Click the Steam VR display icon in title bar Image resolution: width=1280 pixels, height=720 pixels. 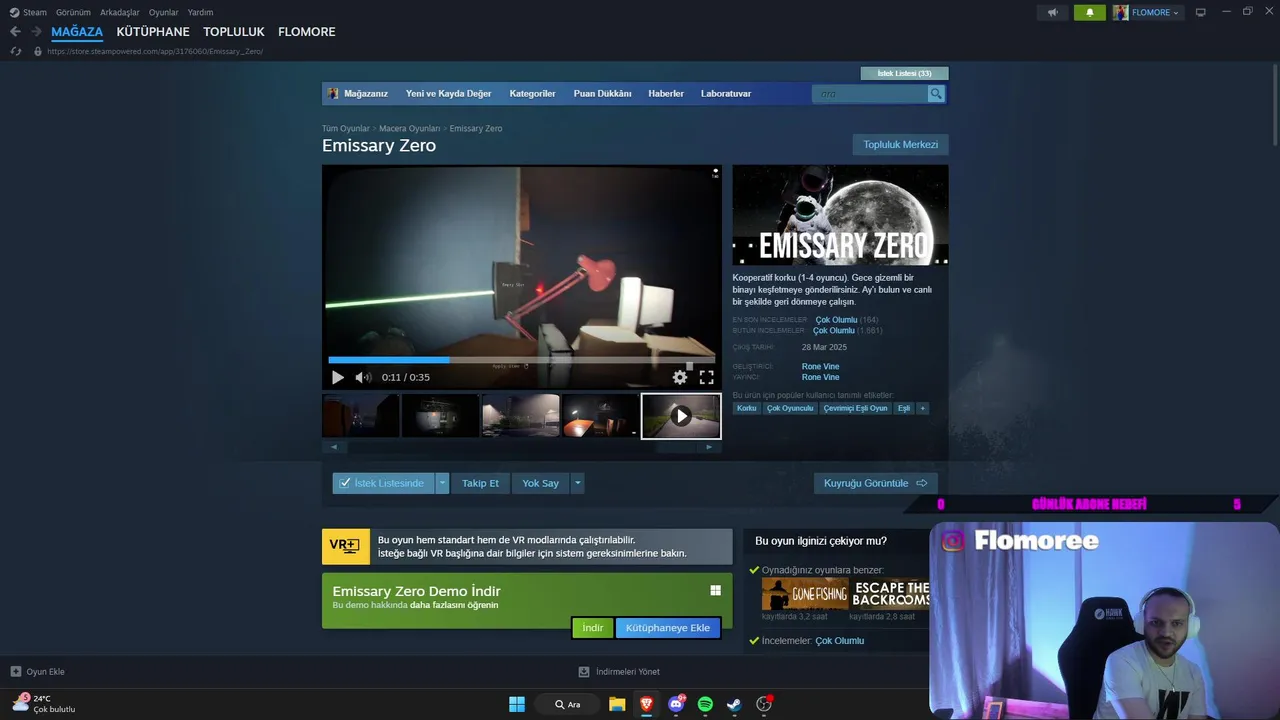point(1200,12)
